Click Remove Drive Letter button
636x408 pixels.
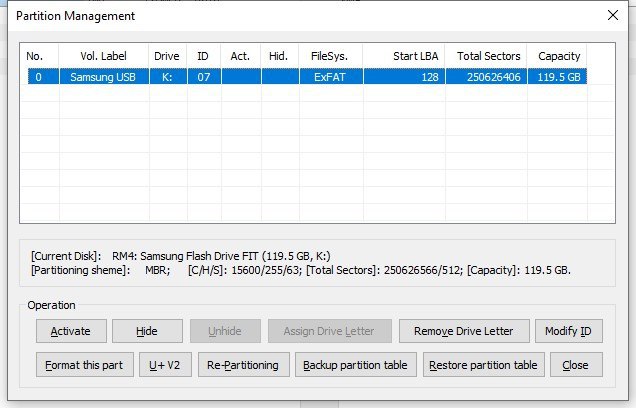click(x=464, y=331)
